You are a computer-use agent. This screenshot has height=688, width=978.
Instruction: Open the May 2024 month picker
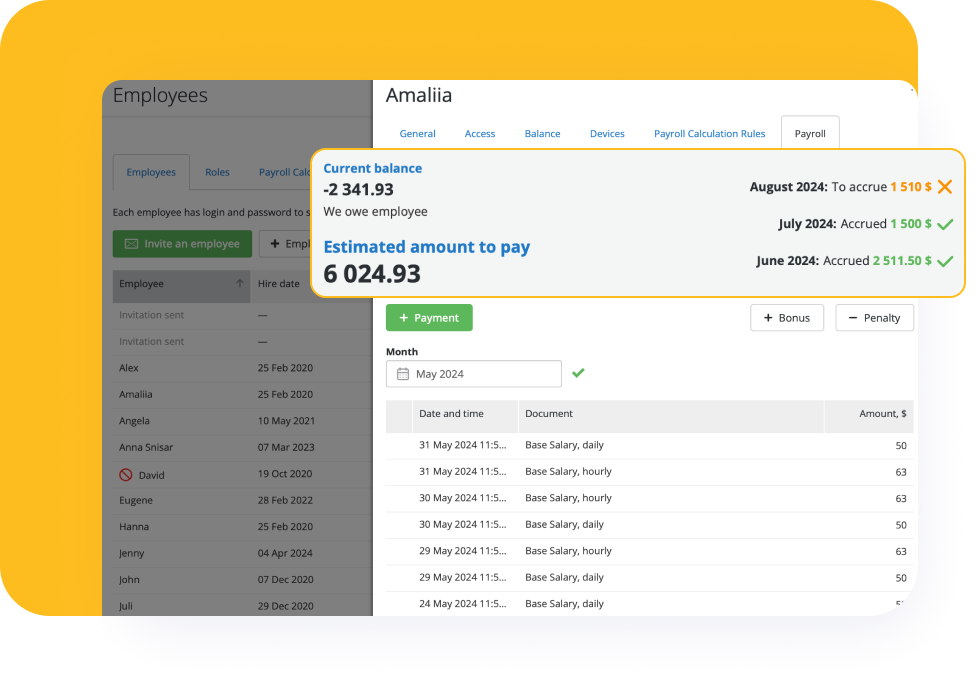473,373
